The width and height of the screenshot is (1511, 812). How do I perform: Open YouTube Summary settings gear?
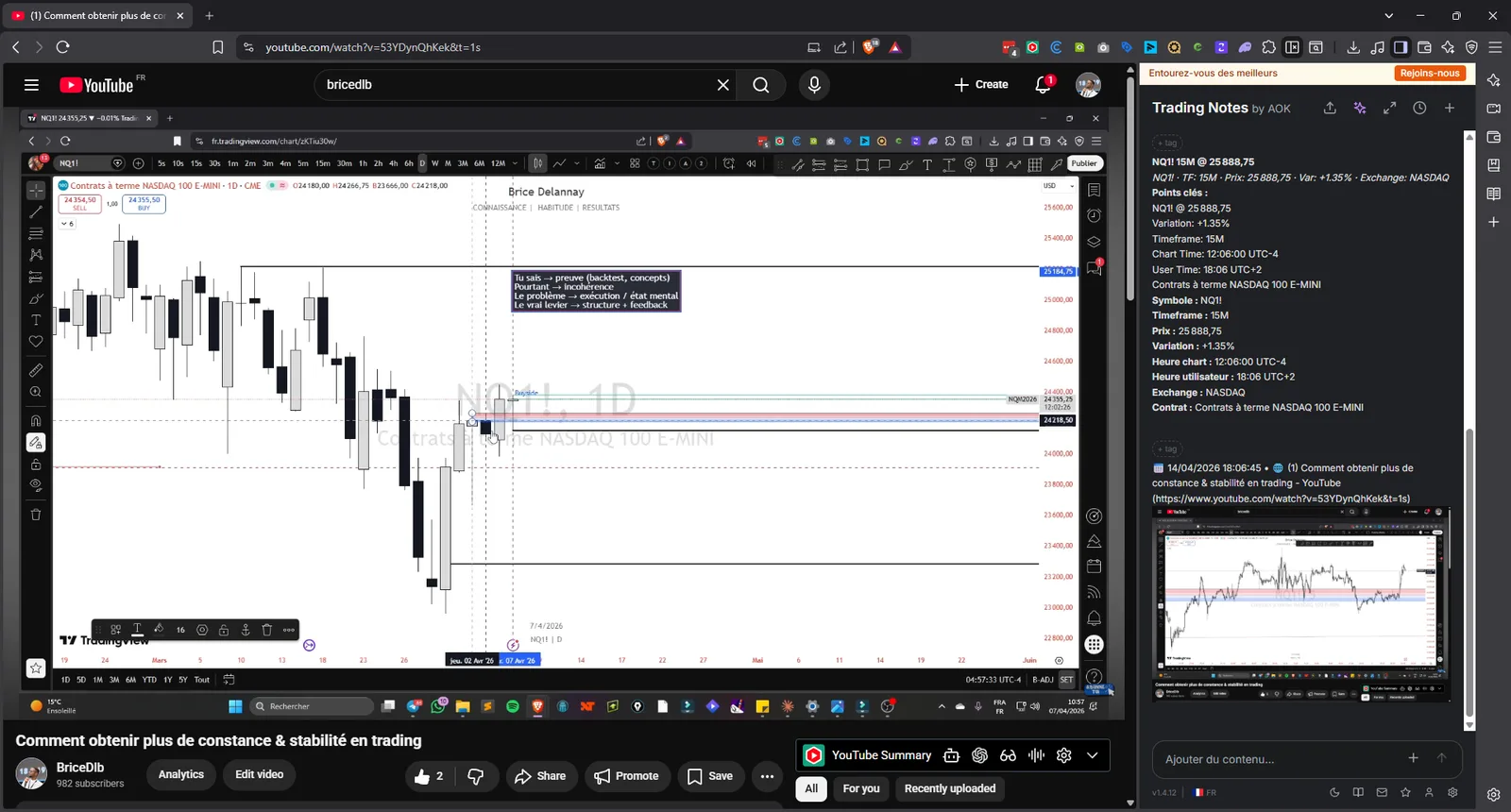1064,755
